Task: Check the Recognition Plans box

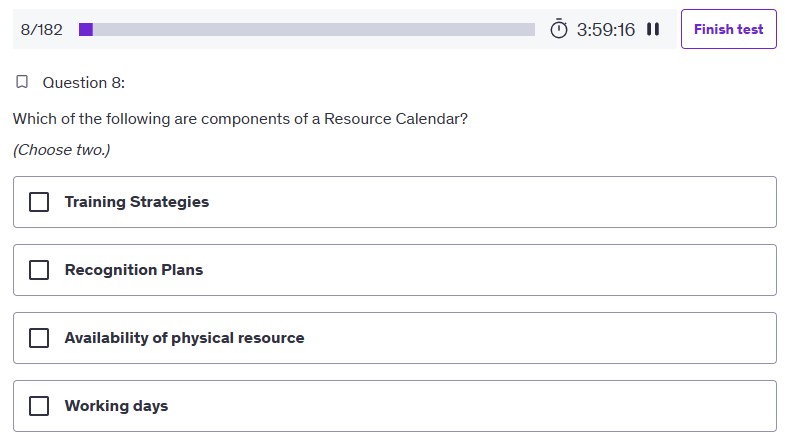Action: 39,270
